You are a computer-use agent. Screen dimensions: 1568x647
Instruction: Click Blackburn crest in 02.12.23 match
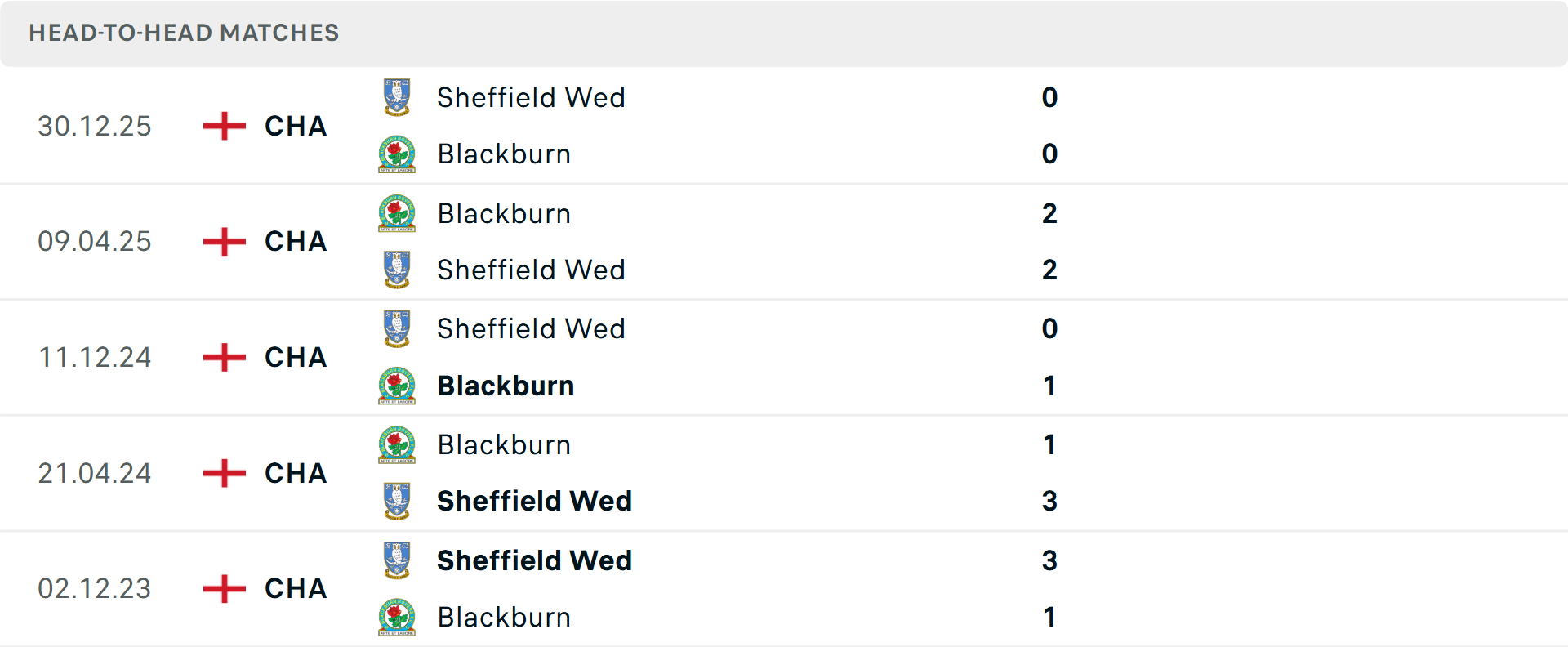tap(397, 617)
